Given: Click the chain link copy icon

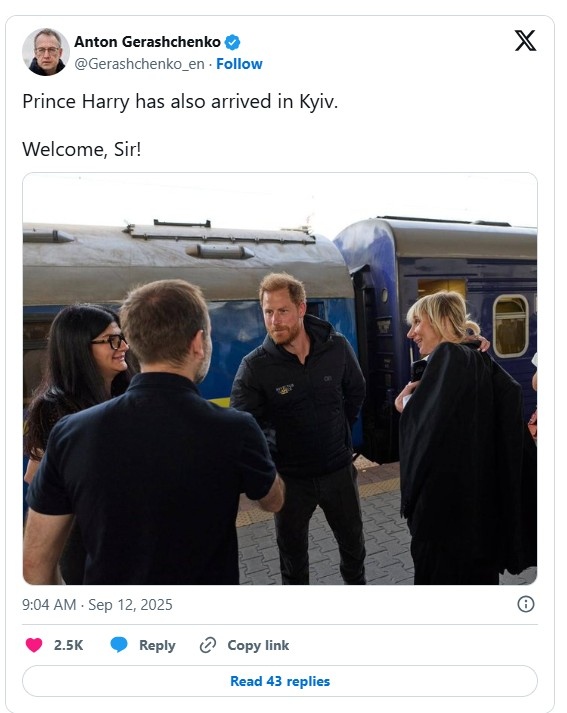Looking at the screenshot, I should click(208, 645).
